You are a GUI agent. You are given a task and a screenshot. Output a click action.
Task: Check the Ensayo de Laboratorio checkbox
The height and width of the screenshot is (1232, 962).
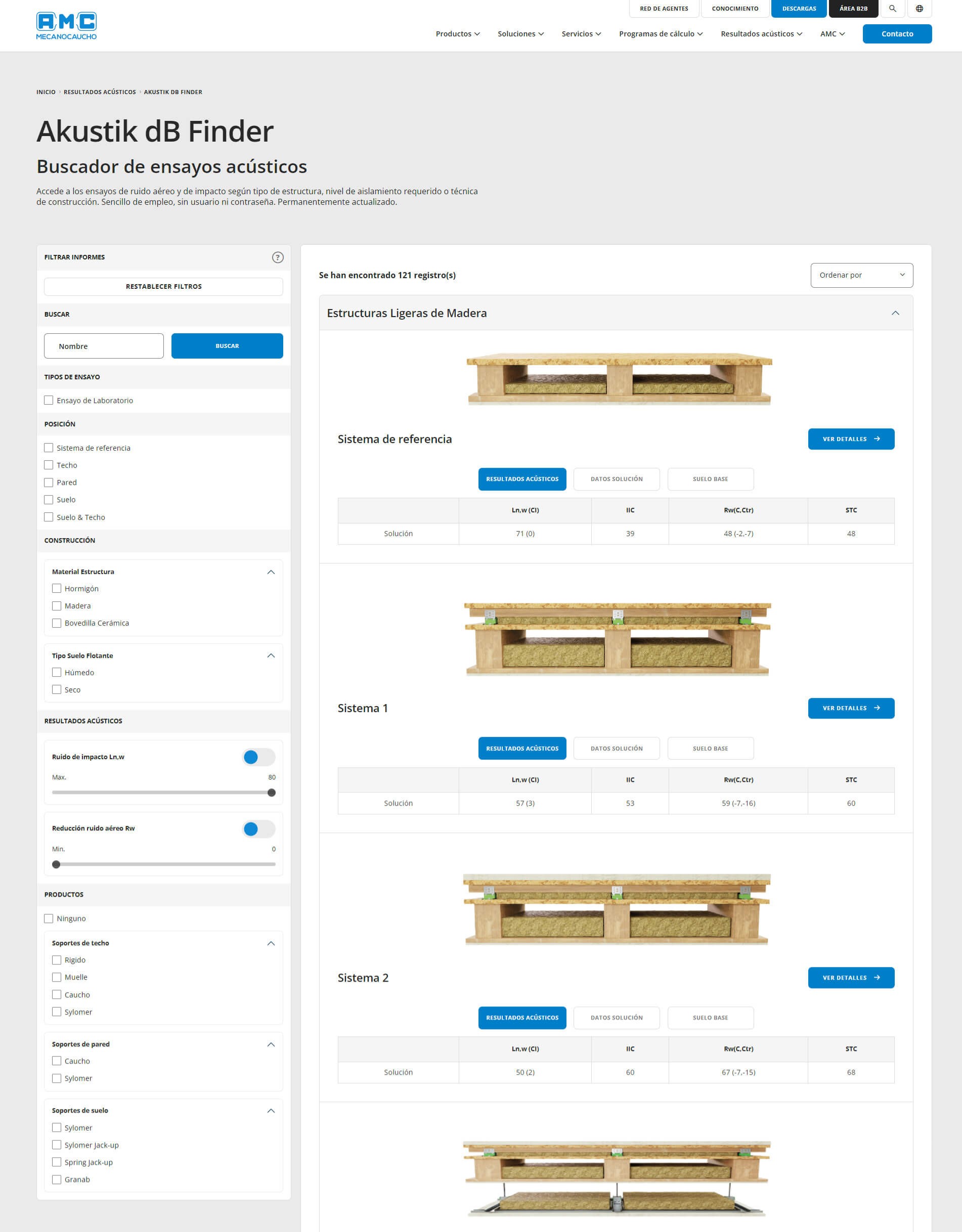tap(49, 400)
